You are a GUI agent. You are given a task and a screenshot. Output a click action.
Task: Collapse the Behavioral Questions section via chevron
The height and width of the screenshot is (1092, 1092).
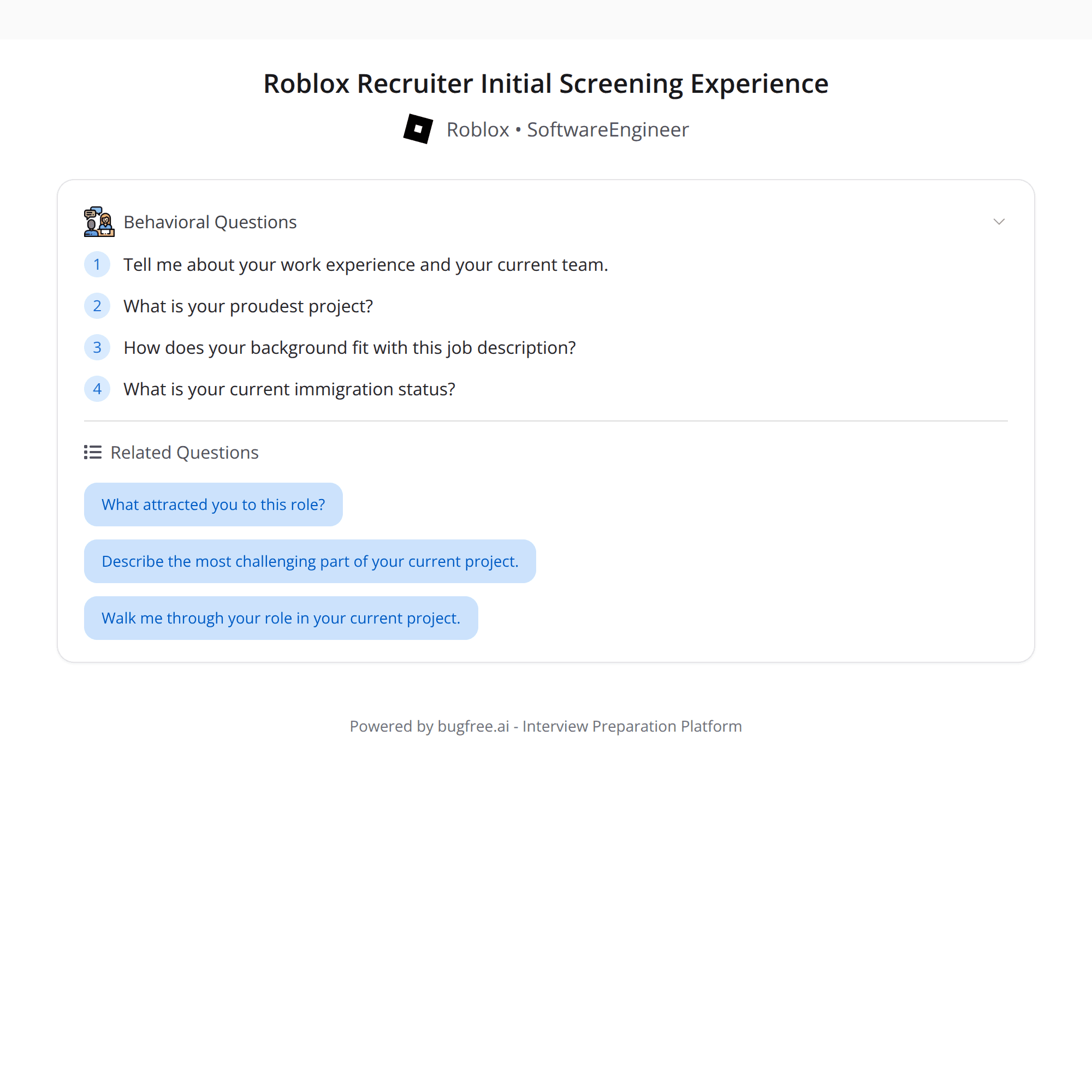pyautogui.click(x=999, y=222)
